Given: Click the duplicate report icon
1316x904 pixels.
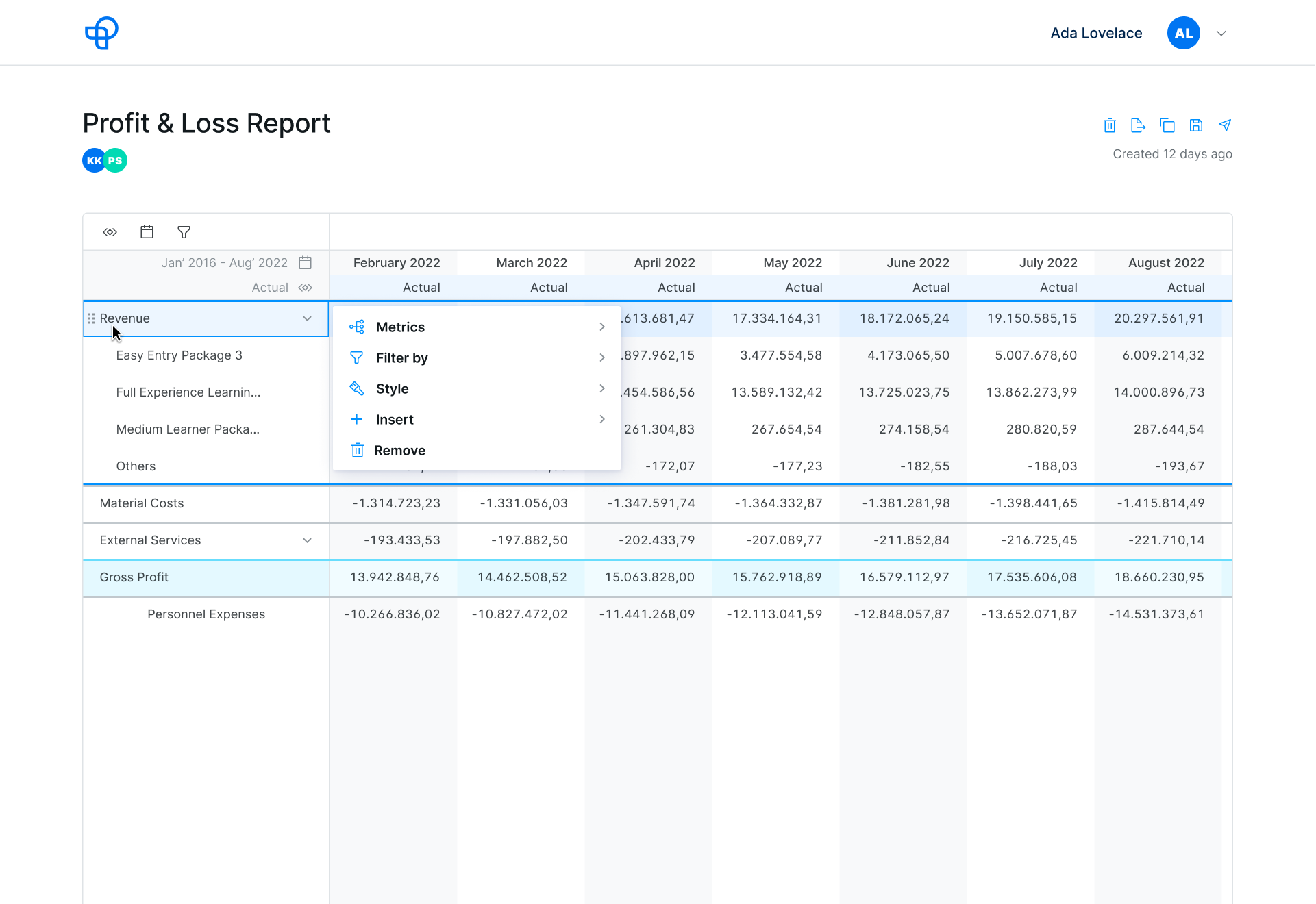Looking at the screenshot, I should tap(1167, 125).
